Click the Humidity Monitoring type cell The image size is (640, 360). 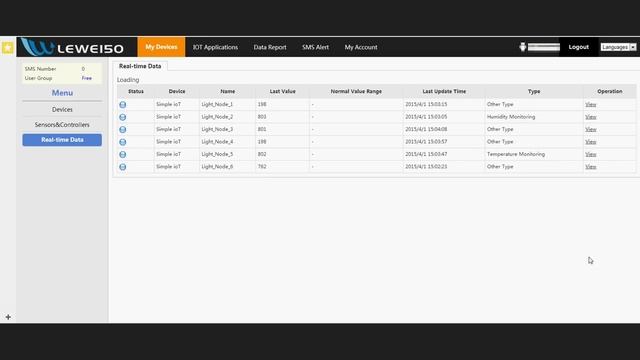click(511, 117)
